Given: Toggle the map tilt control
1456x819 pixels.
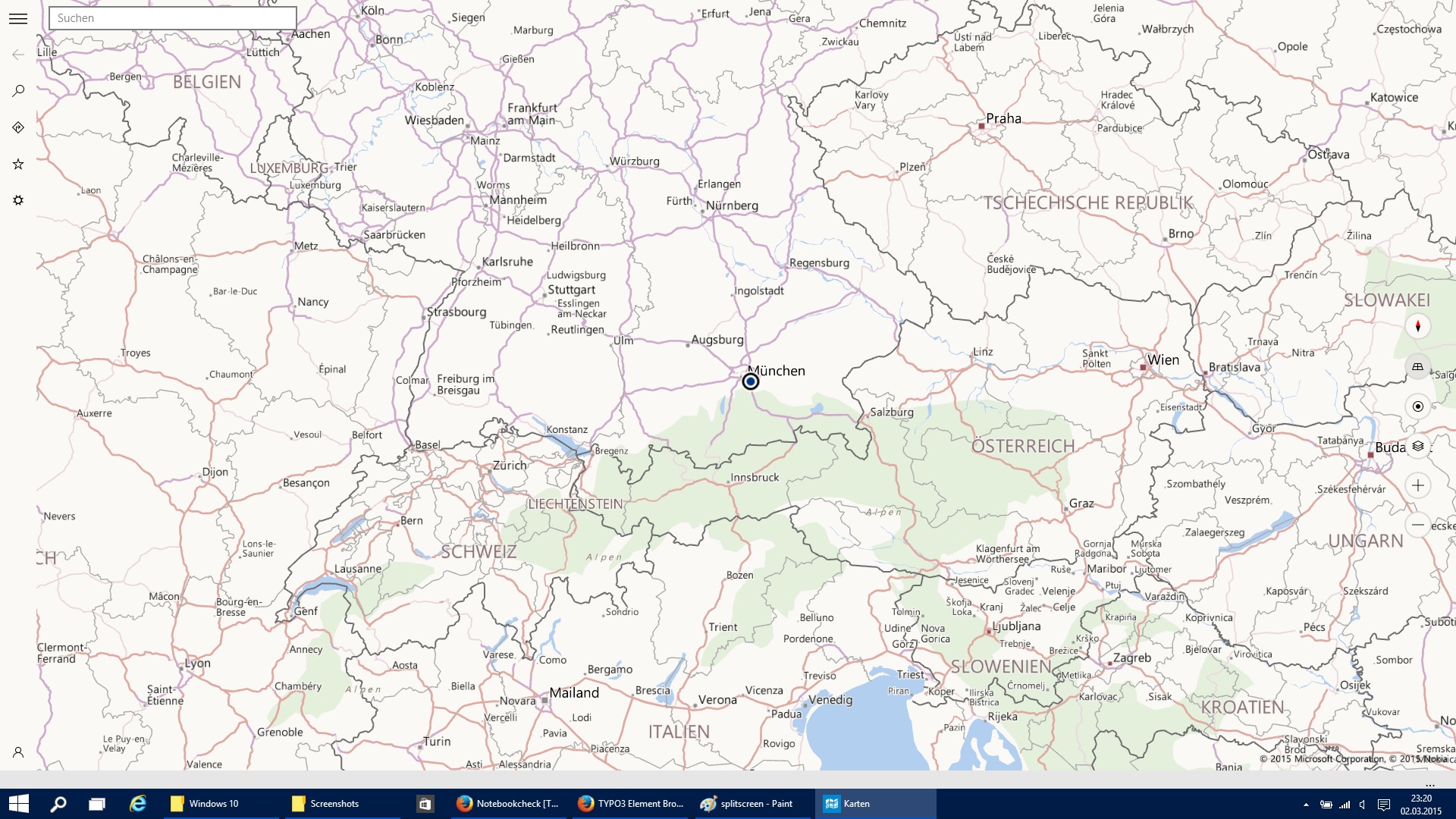Looking at the screenshot, I should pos(1417,367).
